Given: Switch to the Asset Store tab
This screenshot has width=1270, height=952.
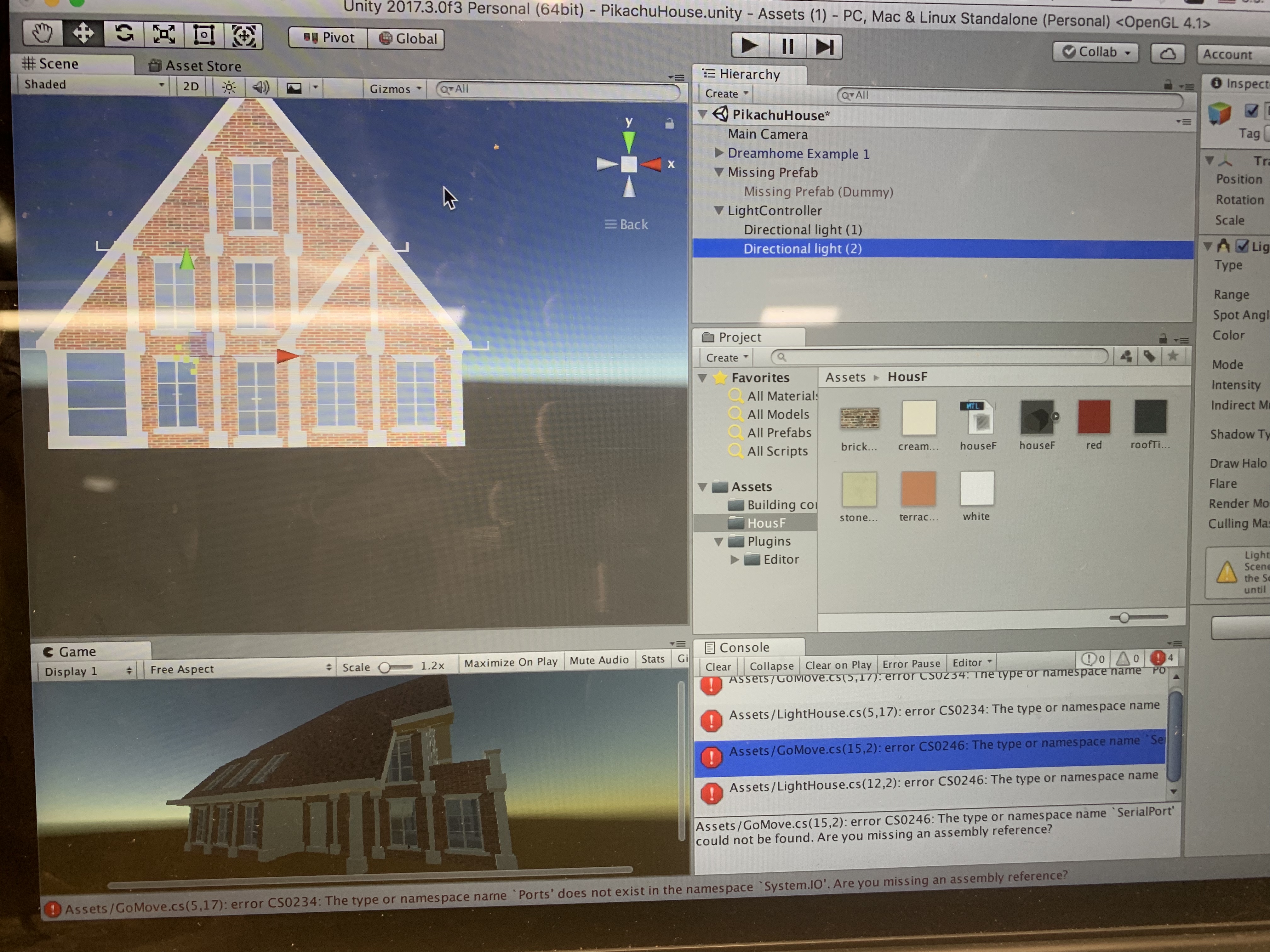Looking at the screenshot, I should (x=196, y=66).
